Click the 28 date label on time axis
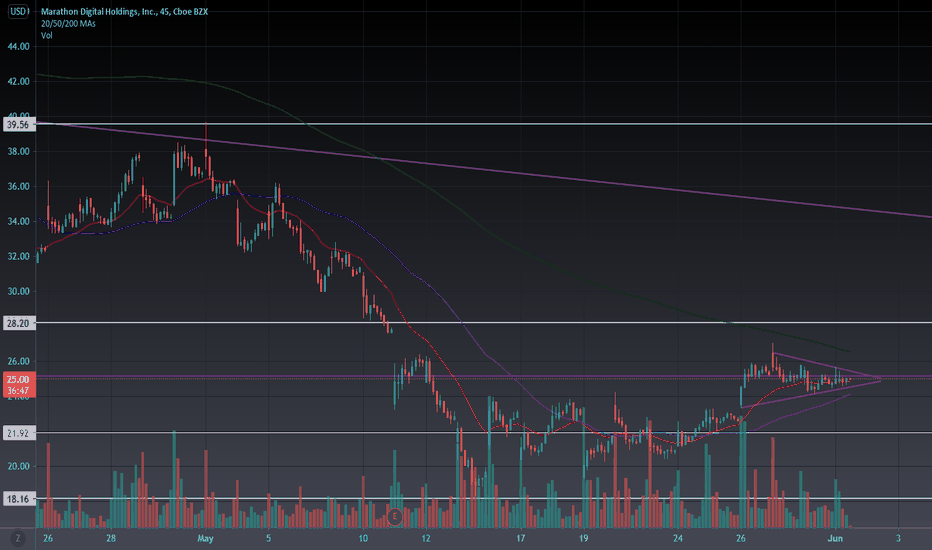 pos(111,539)
